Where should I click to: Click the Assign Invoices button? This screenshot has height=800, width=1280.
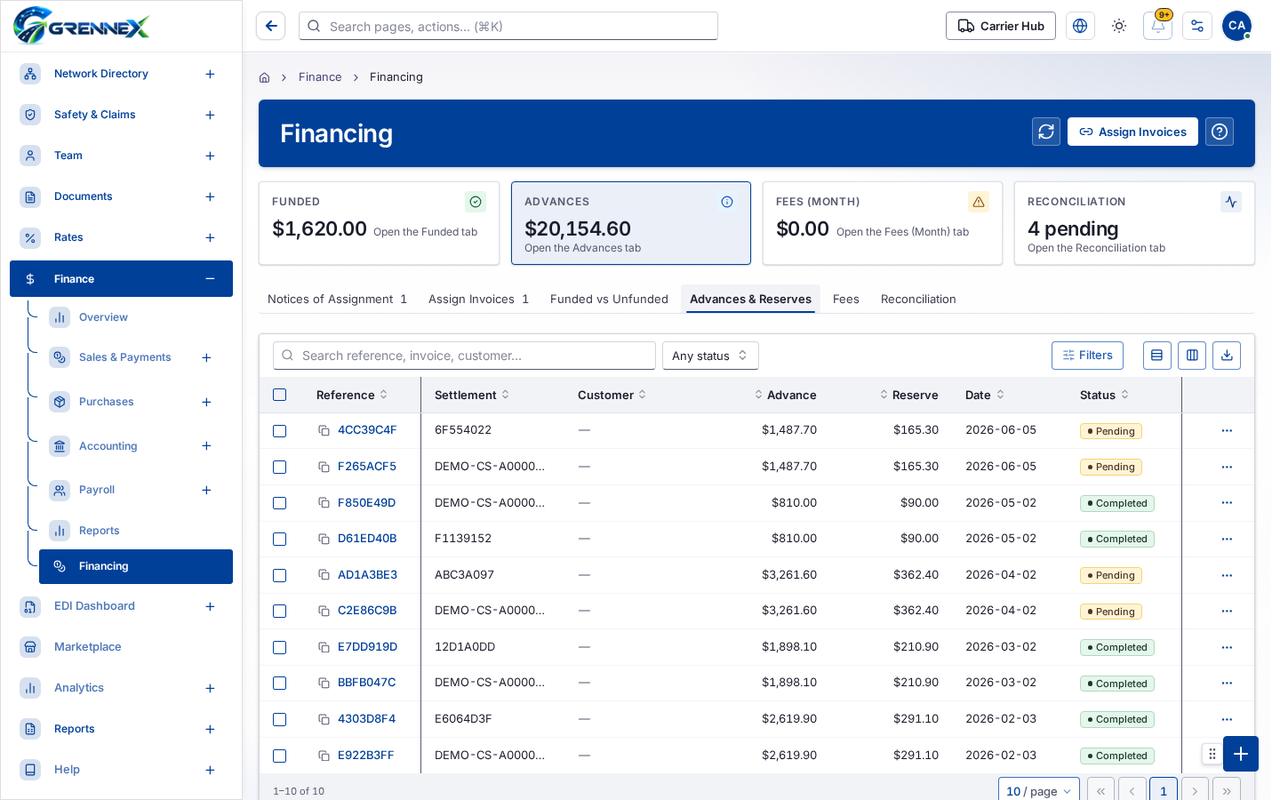tap(1132, 132)
